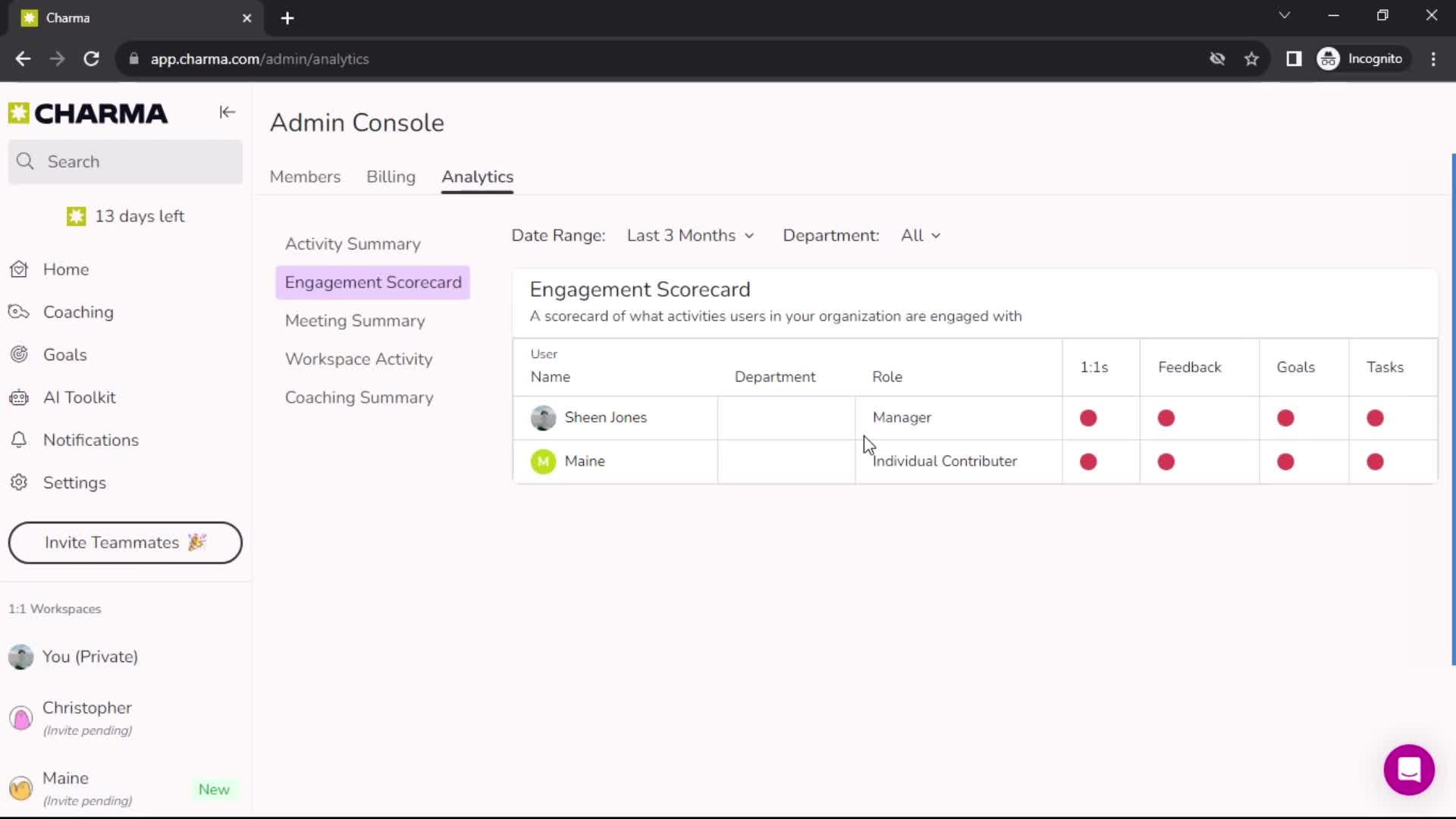Open the Billing tab in Admin Console
Image resolution: width=1456 pixels, height=819 pixels.
pyautogui.click(x=391, y=177)
